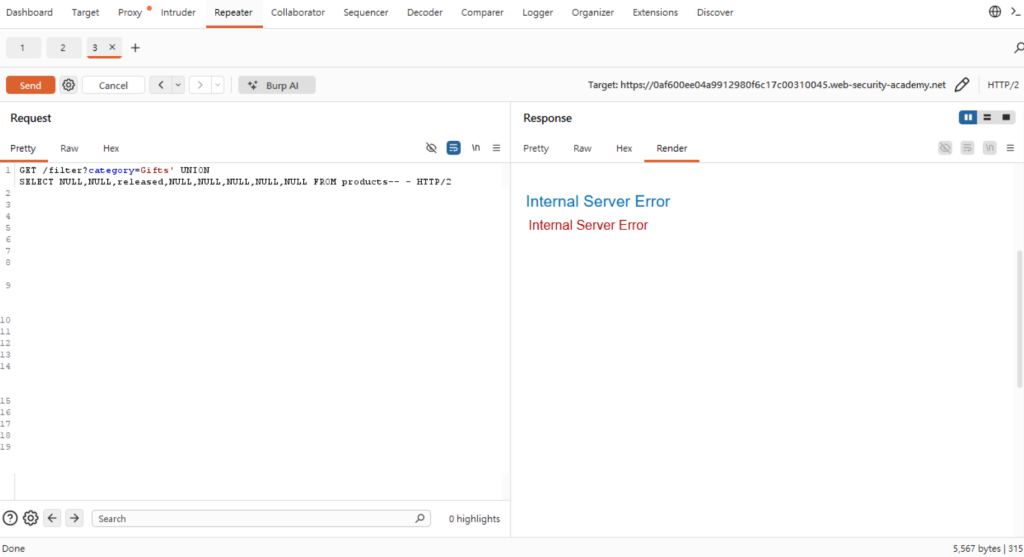The width and height of the screenshot is (1024, 557).
Task: Go forward in request history
Action: 200,85
